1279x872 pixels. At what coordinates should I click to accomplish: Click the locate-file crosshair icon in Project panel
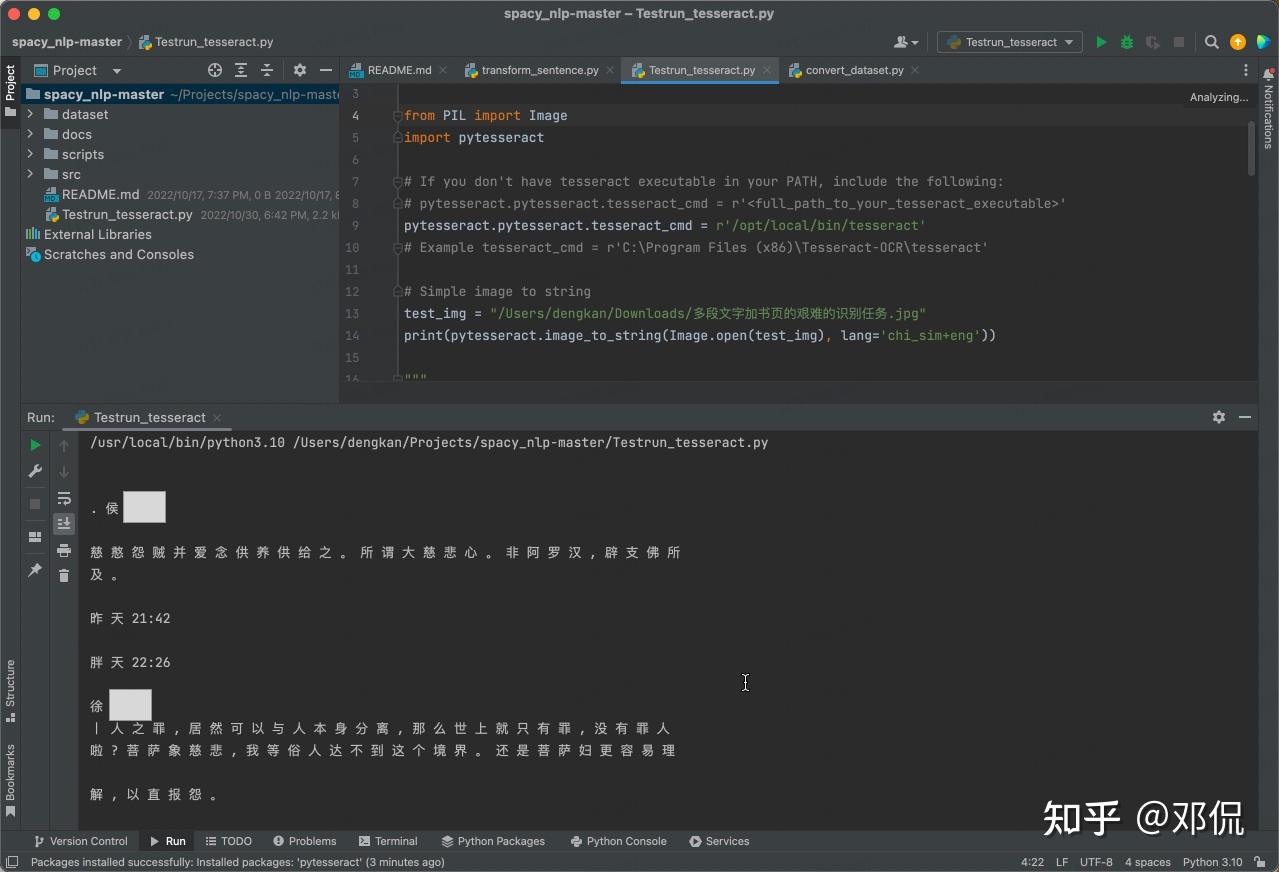click(x=215, y=70)
